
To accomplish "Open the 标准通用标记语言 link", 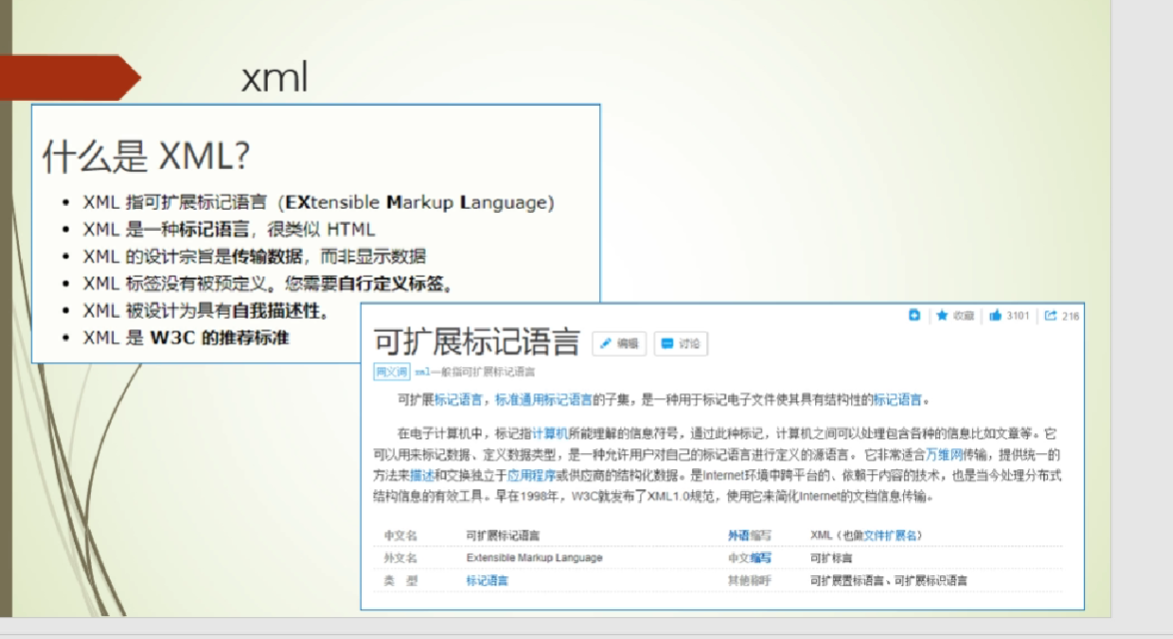I will 543,400.
